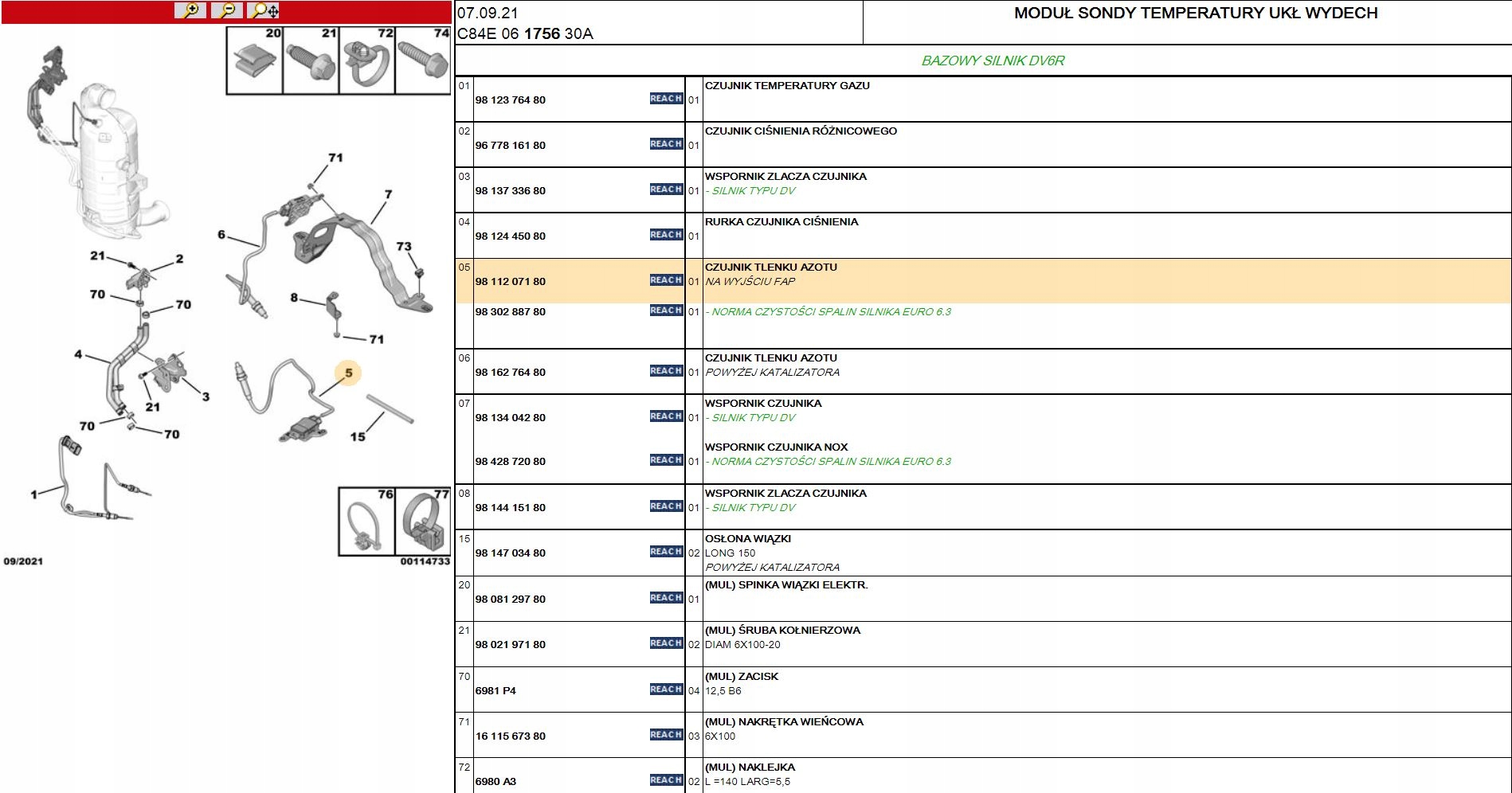
Task: Open thumbnail 72 clamp image
Action: tap(367, 61)
